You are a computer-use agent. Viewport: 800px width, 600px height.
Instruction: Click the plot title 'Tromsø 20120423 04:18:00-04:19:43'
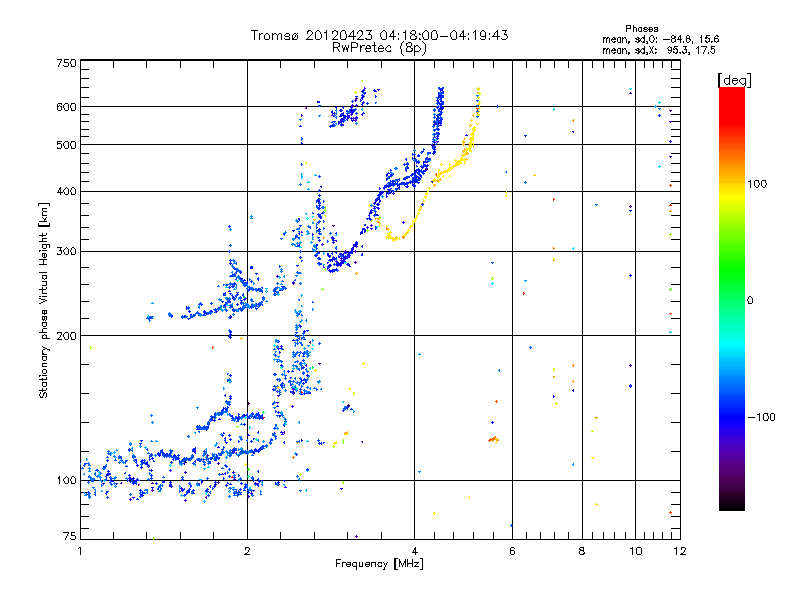pos(379,35)
